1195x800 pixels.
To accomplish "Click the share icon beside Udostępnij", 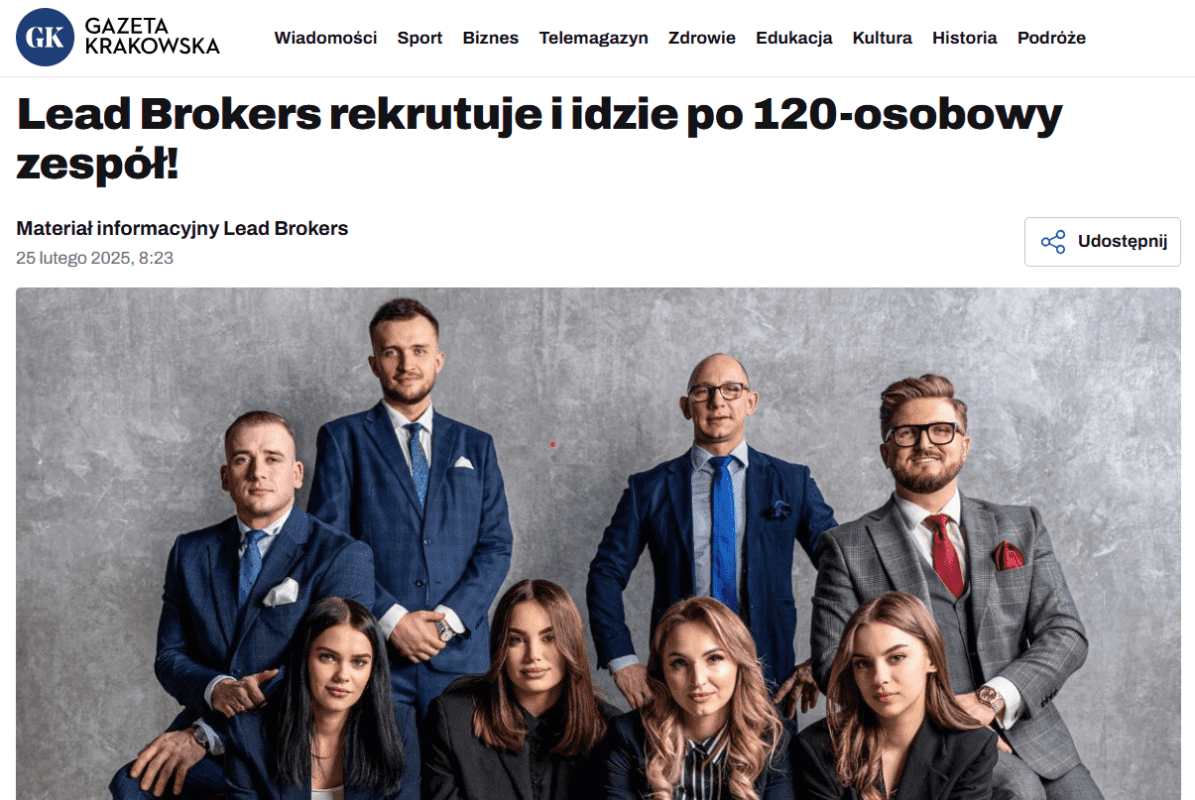I will pos(1053,242).
